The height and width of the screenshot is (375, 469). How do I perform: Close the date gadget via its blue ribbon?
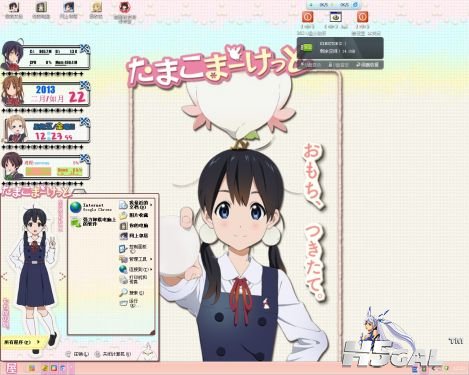(85, 85)
